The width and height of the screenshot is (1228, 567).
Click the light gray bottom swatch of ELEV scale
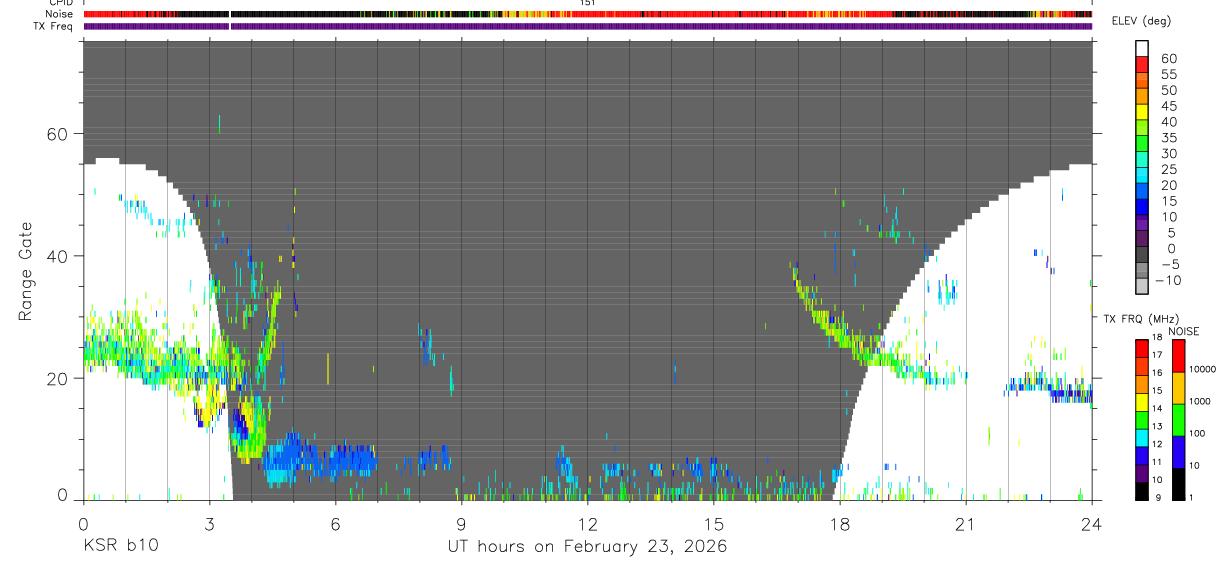1142,286
